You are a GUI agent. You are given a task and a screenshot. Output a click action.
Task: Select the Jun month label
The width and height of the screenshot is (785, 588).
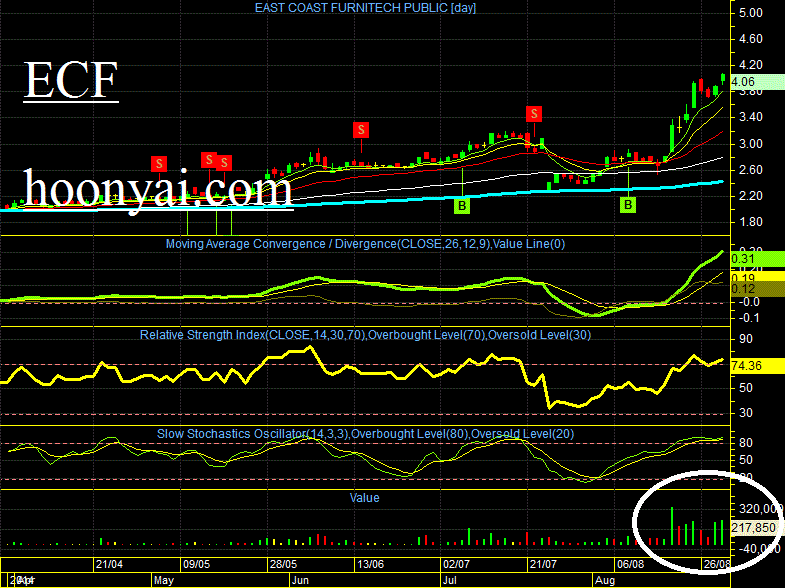(x=300, y=580)
